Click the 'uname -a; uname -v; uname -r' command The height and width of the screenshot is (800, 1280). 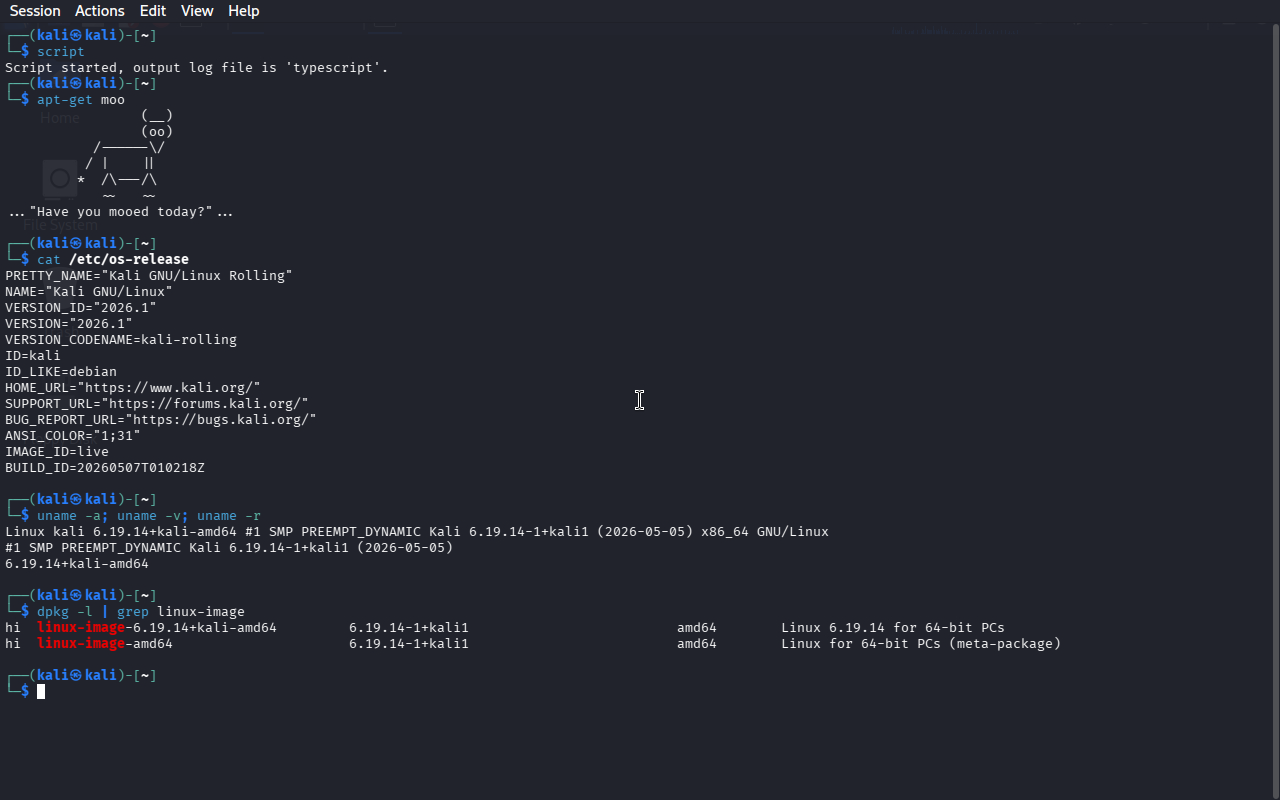coord(149,516)
